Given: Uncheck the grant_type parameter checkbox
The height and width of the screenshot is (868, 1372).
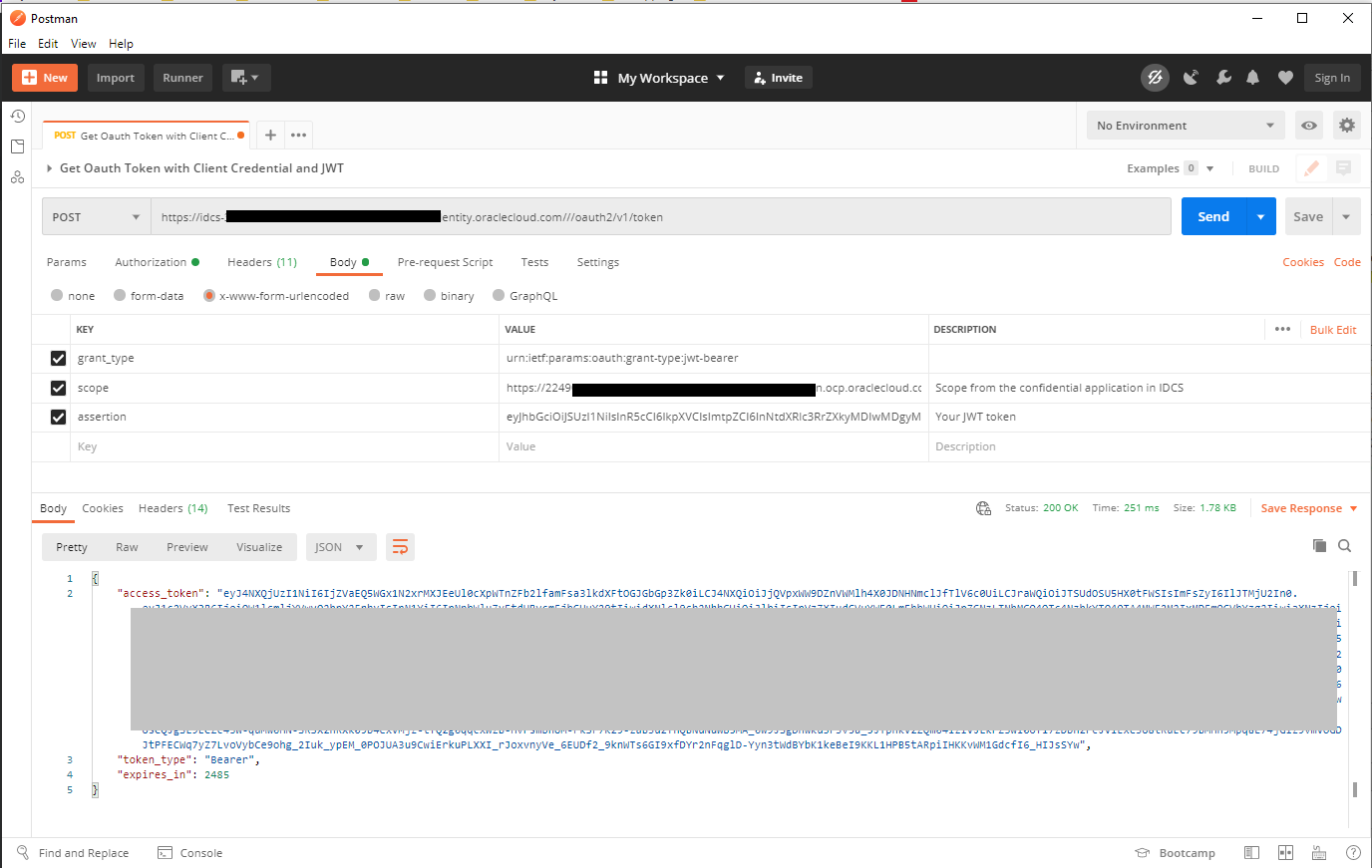Looking at the screenshot, I should [58, 358].
